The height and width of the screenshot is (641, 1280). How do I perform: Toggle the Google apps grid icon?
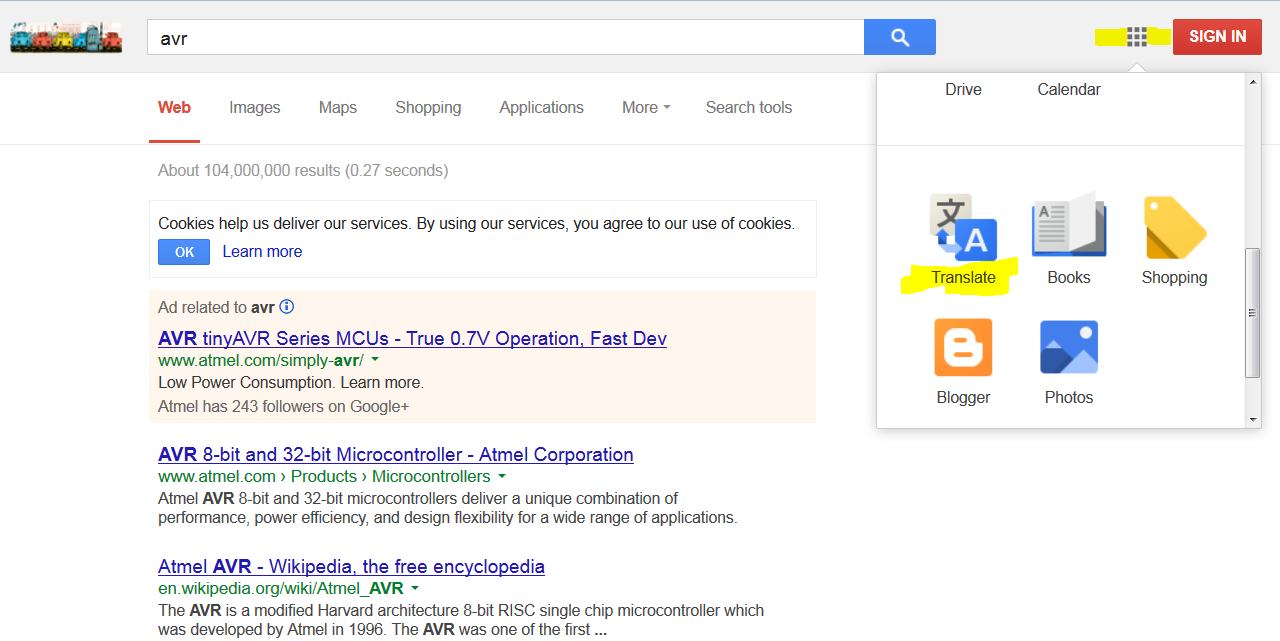1137,37
